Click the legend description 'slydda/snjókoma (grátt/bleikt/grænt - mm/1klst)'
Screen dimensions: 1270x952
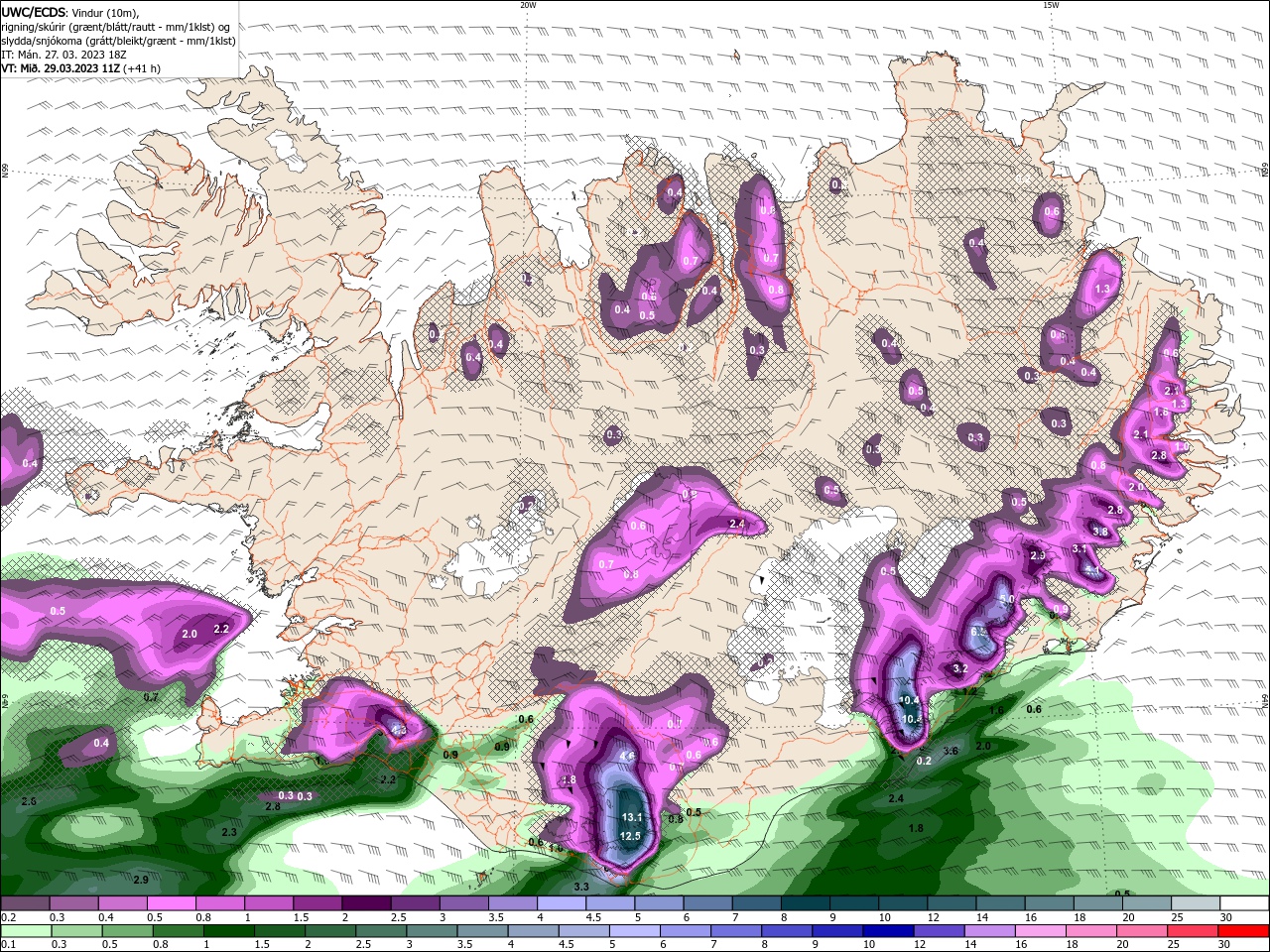119,41
